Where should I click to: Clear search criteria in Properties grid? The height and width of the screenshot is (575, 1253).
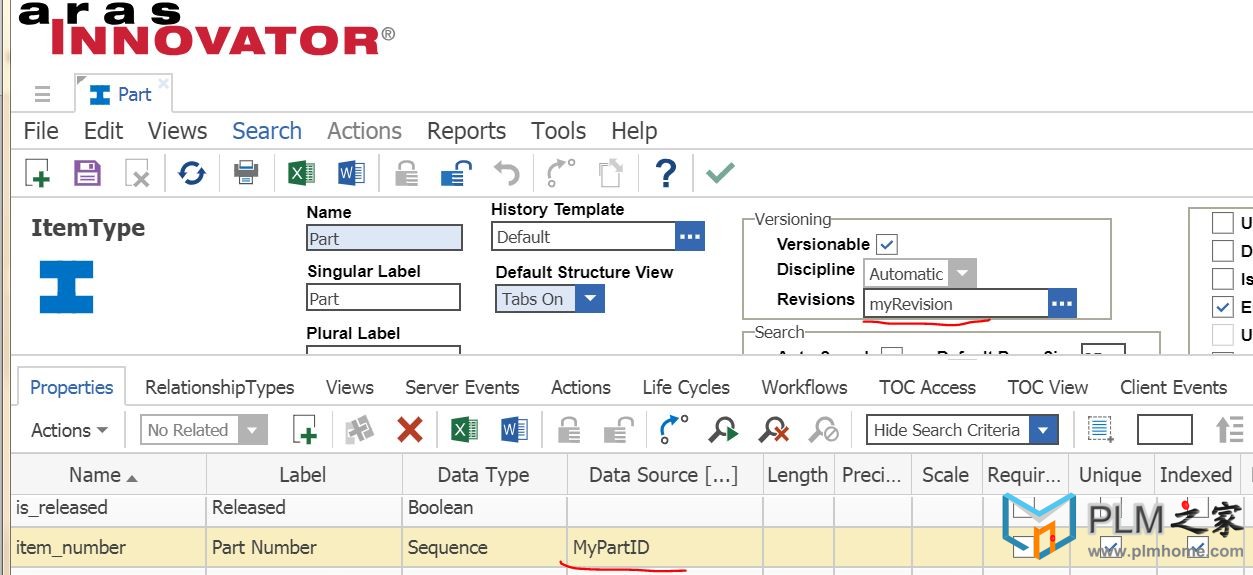pyautogui.click(x=774, y=430)
